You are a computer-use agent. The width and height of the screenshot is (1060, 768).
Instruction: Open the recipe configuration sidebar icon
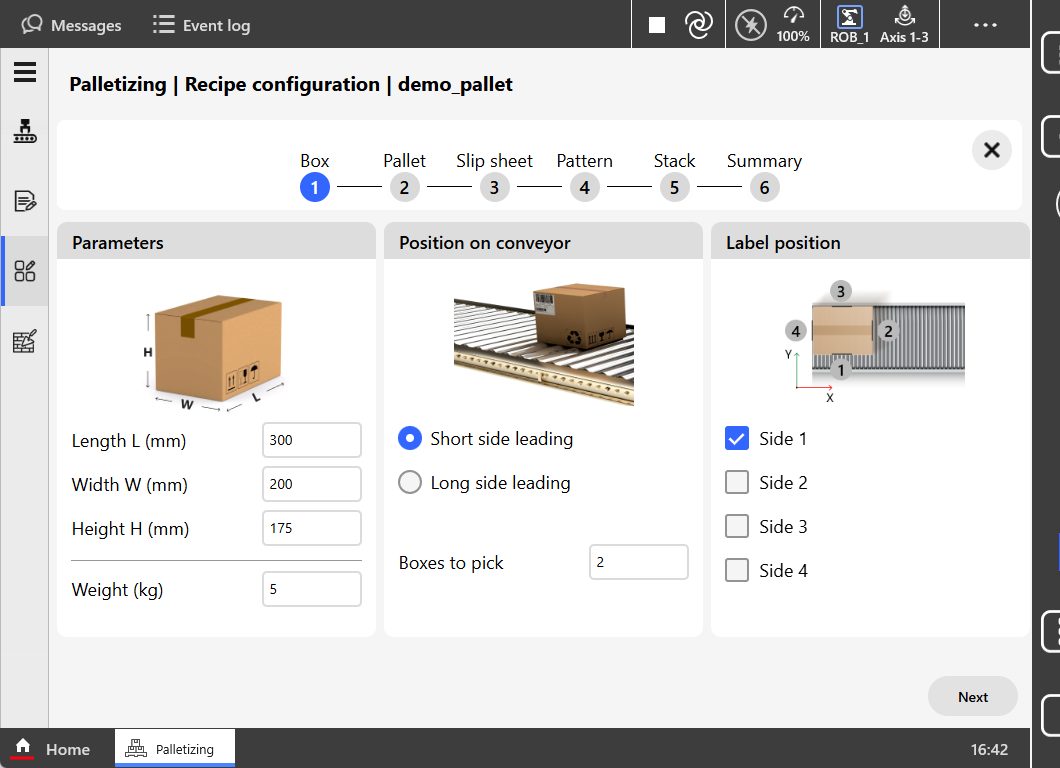(25, 271)
